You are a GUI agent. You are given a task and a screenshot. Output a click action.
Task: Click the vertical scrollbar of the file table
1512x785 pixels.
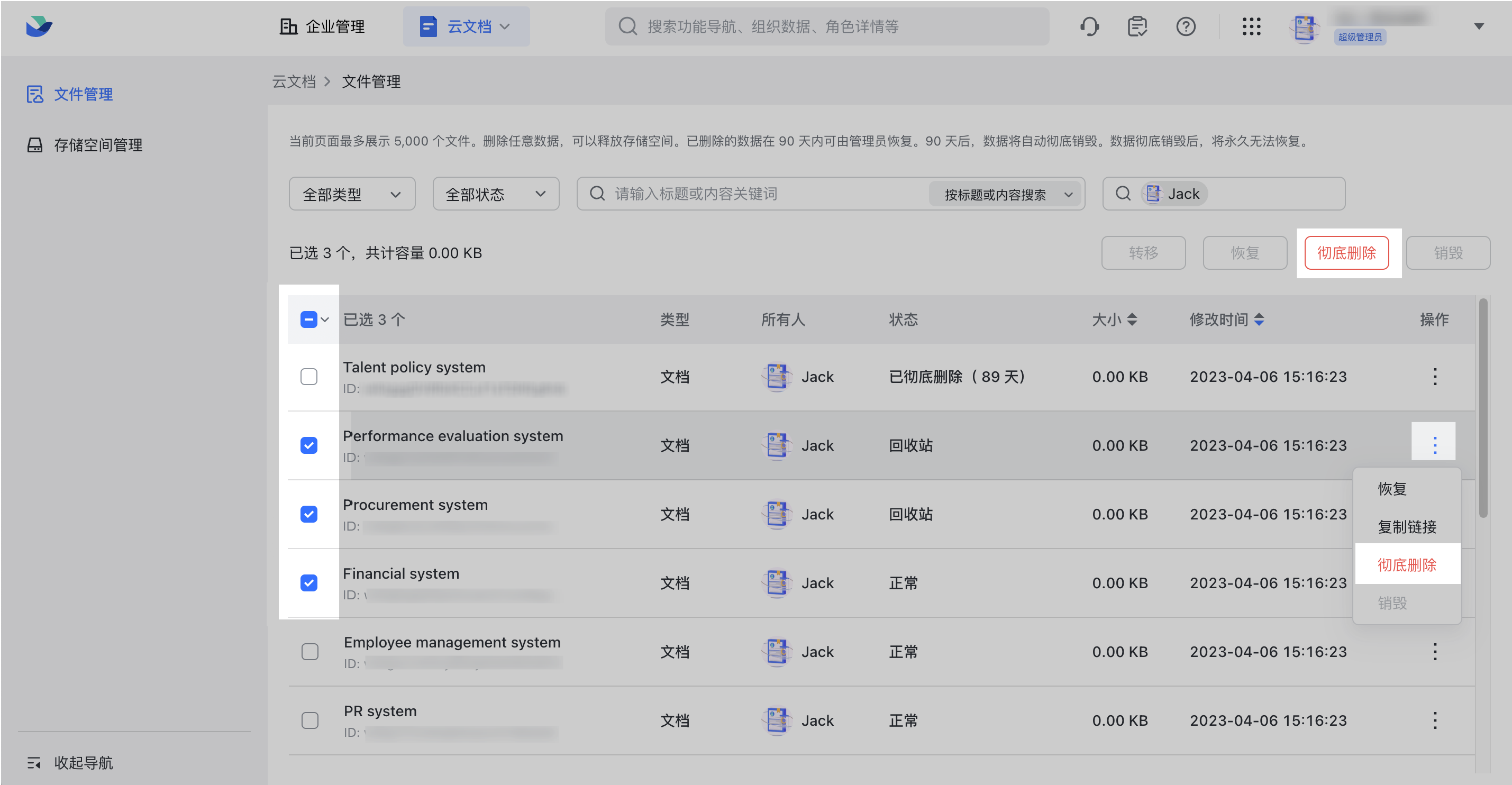1483,410
